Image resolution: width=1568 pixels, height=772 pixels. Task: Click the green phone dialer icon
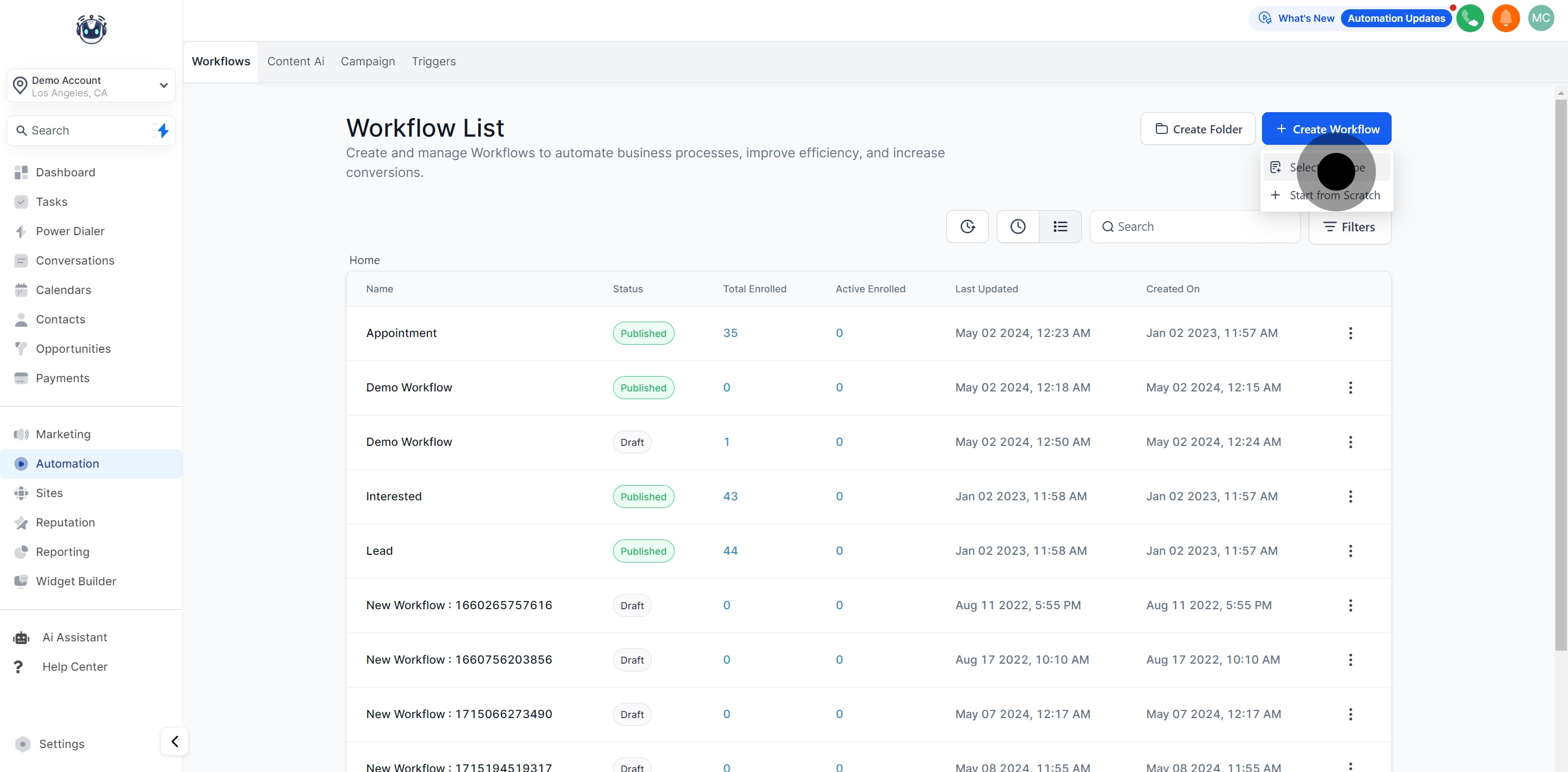click(x=1470, y=19)
